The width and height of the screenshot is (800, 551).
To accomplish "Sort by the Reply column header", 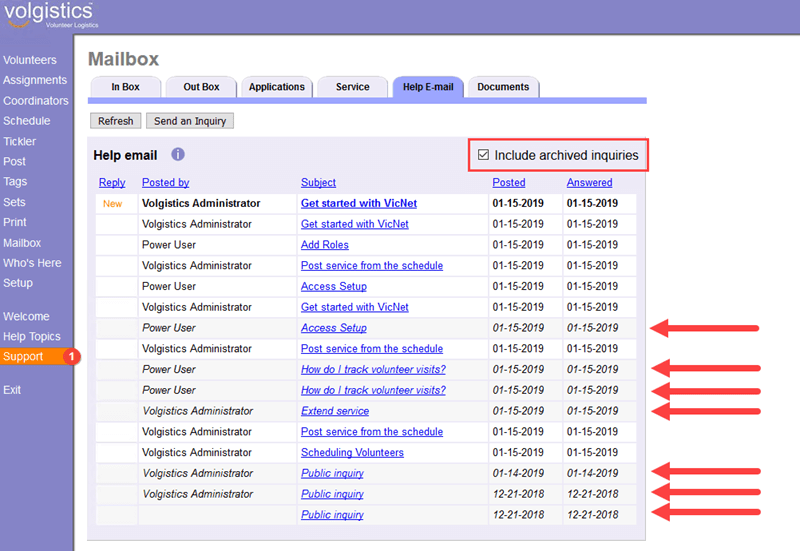I will (112, 182).
